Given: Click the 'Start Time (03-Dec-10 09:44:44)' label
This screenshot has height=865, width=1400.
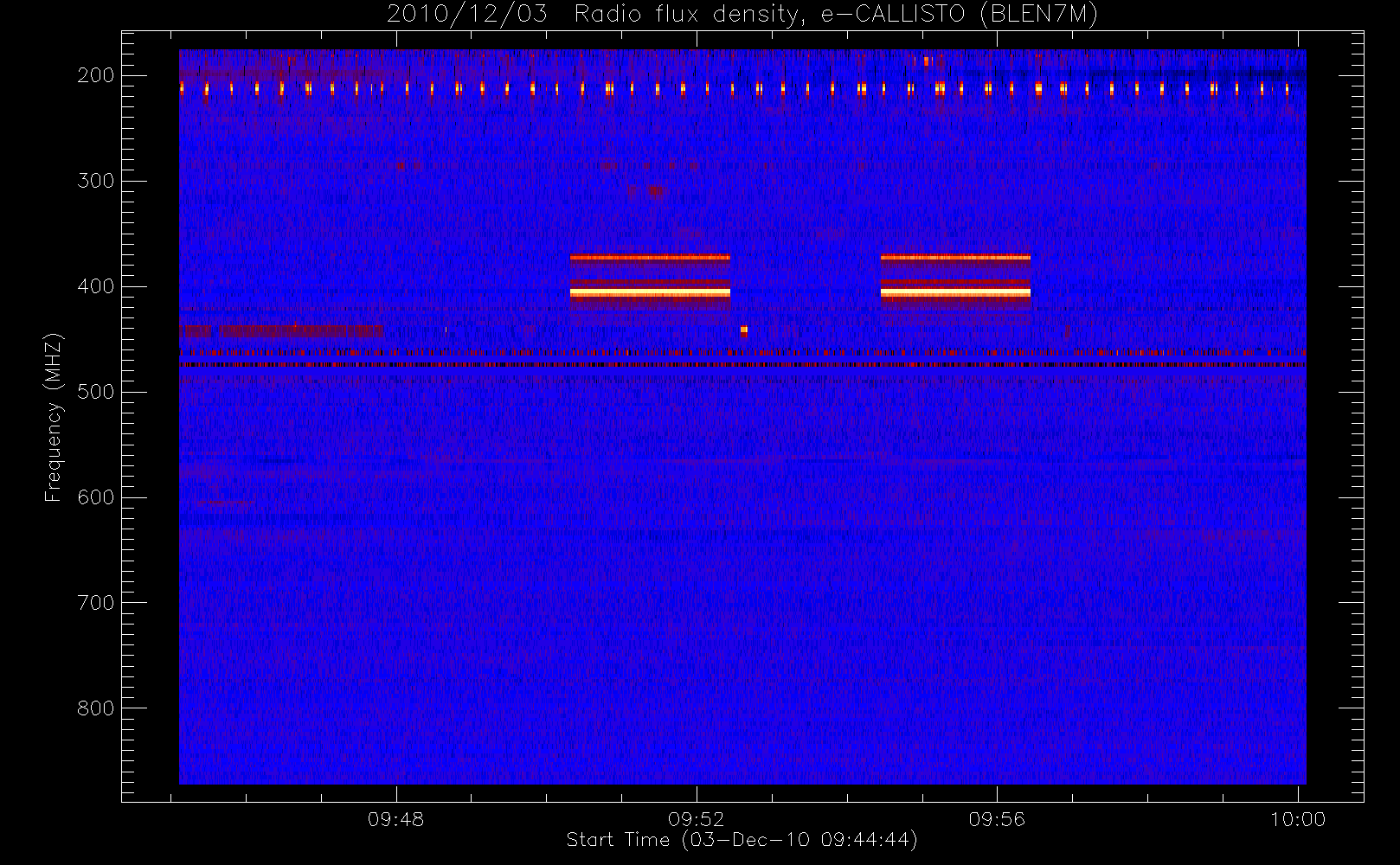Looking at the screenshot, I should click(x=742, y=840).
